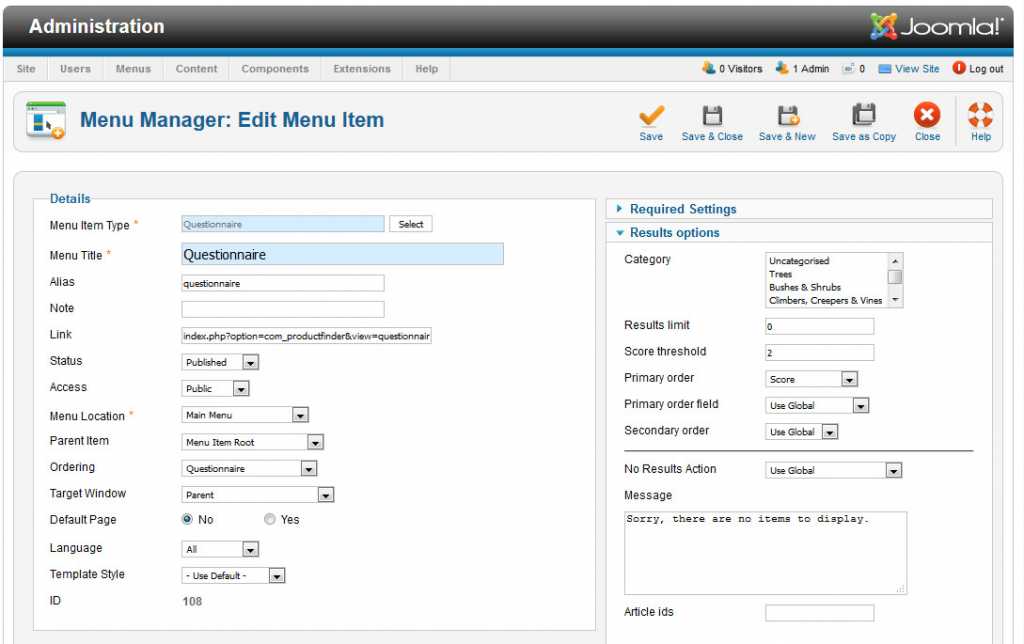Click the red Close icon
Screen dimensions: 1024x644
pos(927,115)
